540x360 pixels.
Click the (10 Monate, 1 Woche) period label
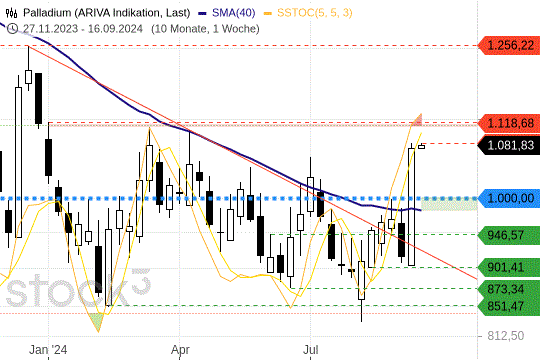(205, 29)
